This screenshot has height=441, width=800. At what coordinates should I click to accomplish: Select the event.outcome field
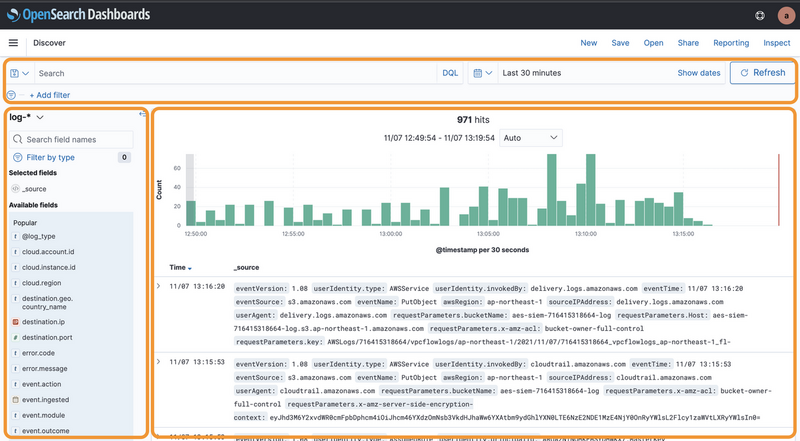tap(45, 431)
